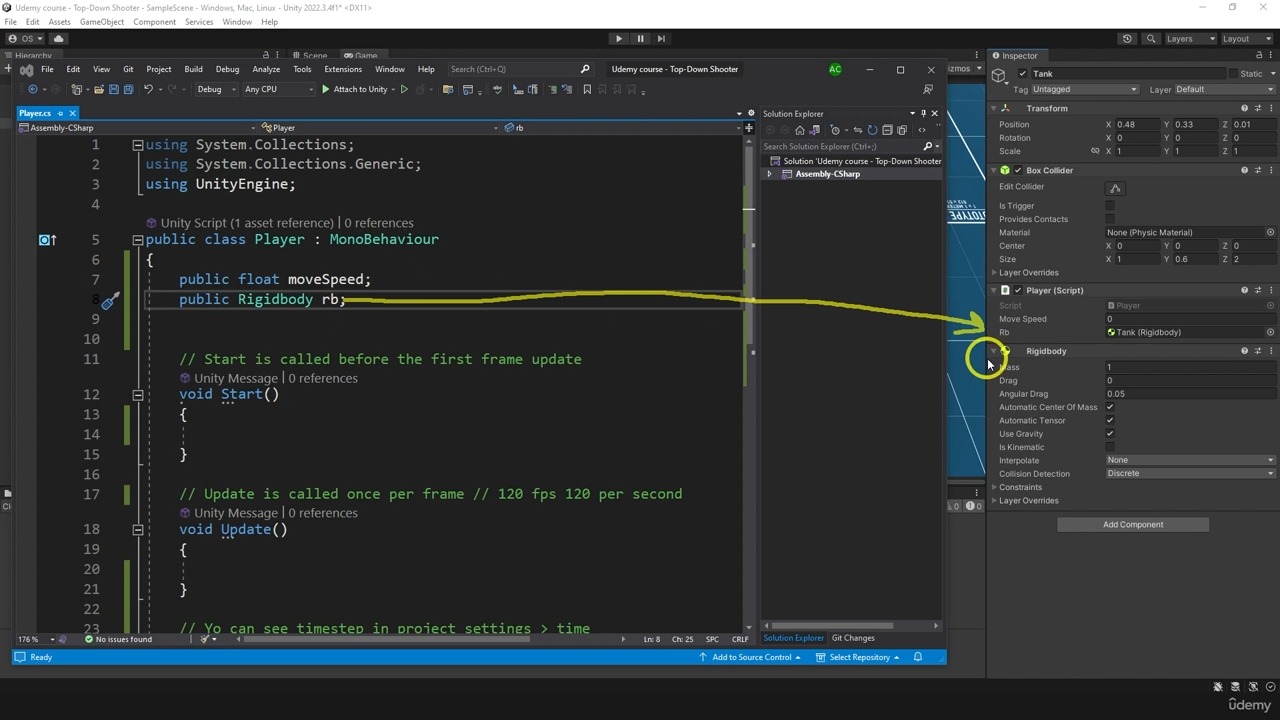
Task: Click the Unity Pause button
Action: pyautogui.click(x=640, y=39)
